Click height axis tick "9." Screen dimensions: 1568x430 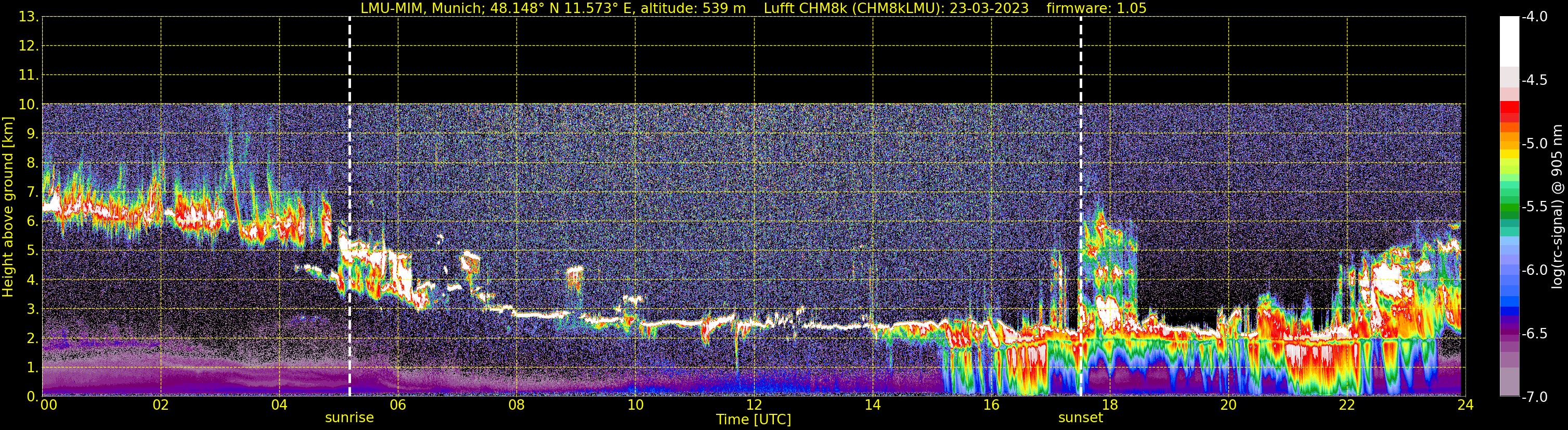(32, 133)
